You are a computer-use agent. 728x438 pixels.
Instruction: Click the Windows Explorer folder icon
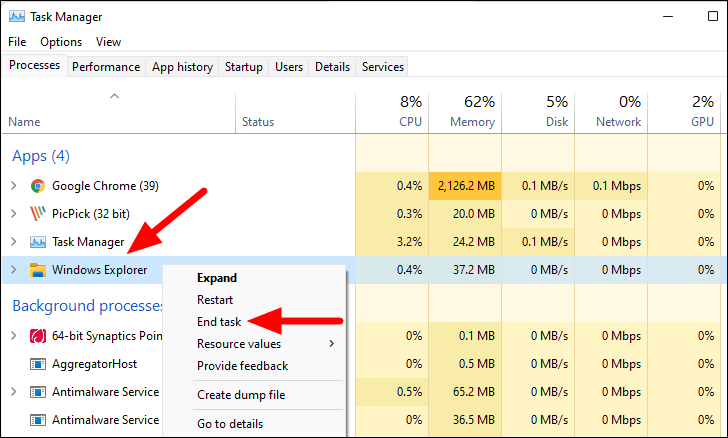38,270
